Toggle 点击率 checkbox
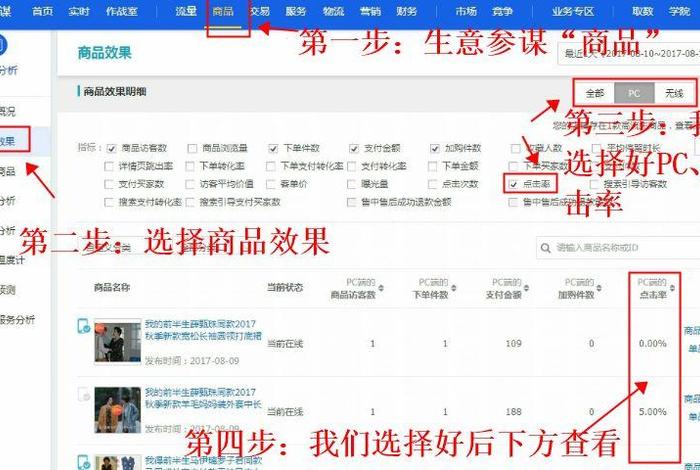This screenshot has height=470, width=700. coord(513,184)
